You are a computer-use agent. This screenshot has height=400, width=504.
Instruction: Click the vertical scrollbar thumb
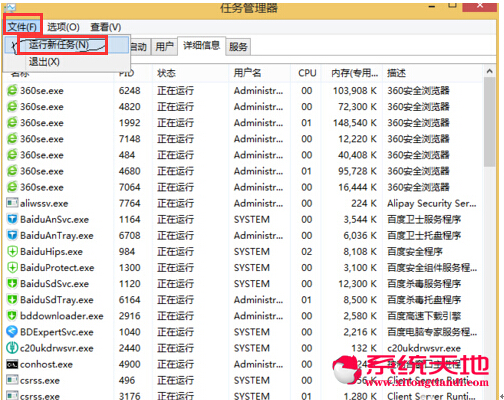(489, 122)
